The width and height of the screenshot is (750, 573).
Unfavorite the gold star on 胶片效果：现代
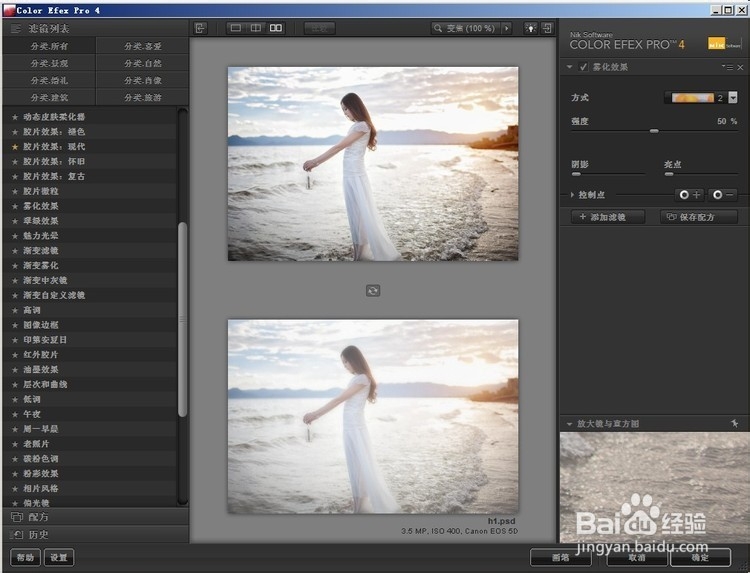click(15, 146)
